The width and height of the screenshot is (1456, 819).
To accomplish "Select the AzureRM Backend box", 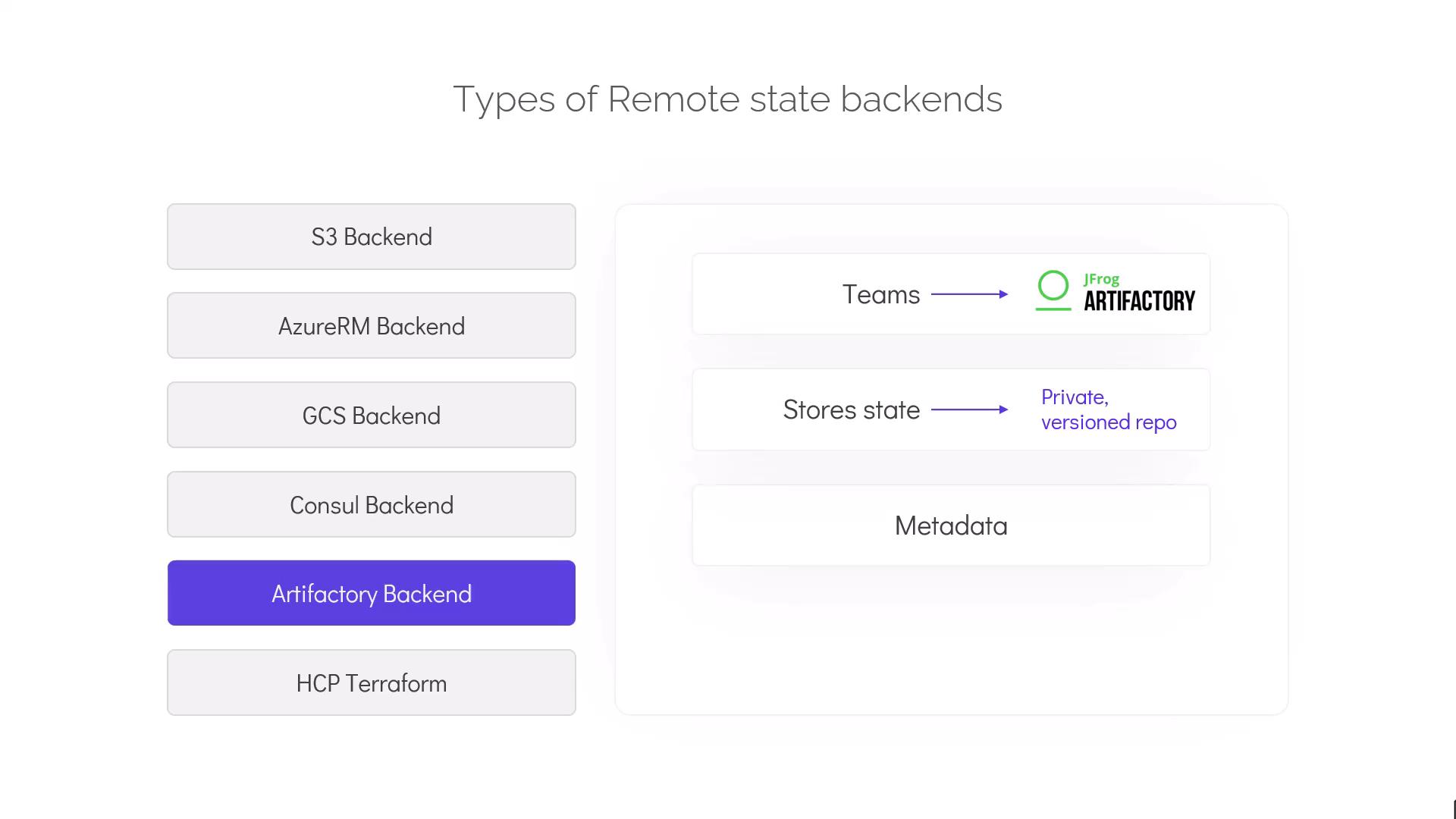I will (371, 326).
